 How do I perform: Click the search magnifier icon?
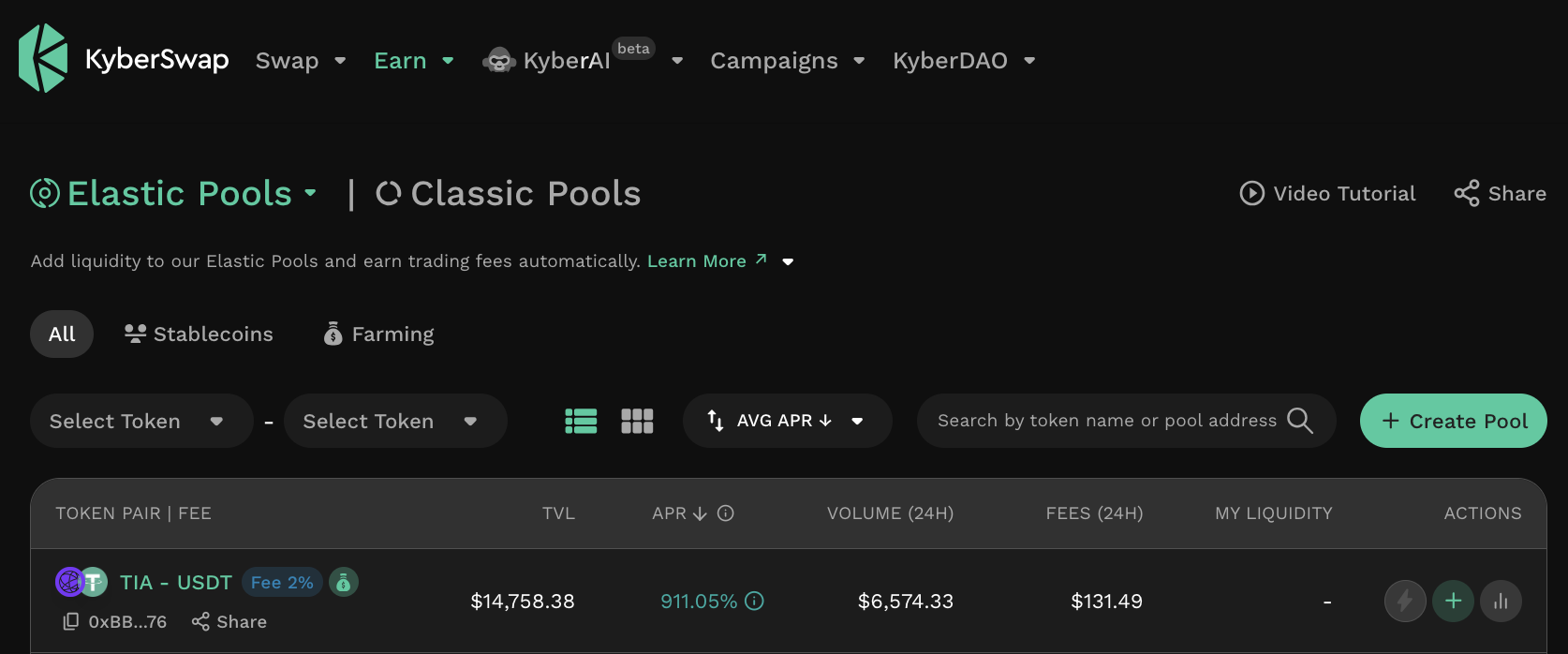(x=1300, y=421)
